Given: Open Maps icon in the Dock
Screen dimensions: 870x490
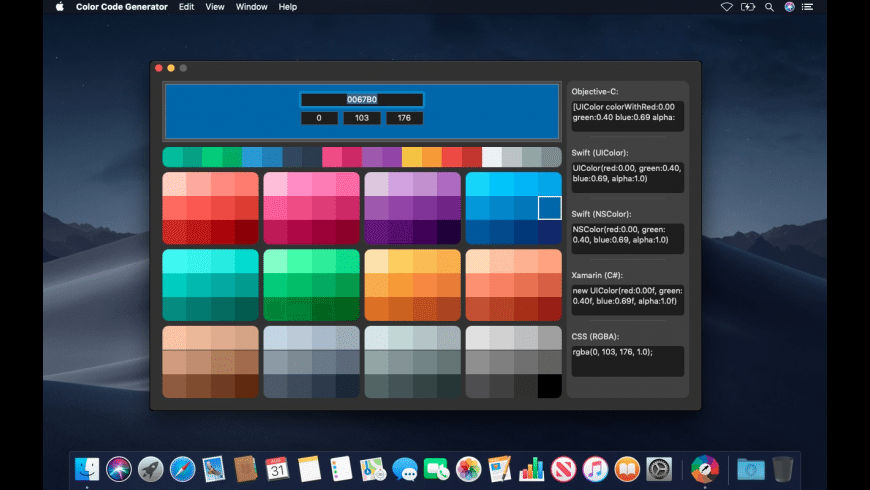Looking at the screenshot, I should (x=373, y=469).
